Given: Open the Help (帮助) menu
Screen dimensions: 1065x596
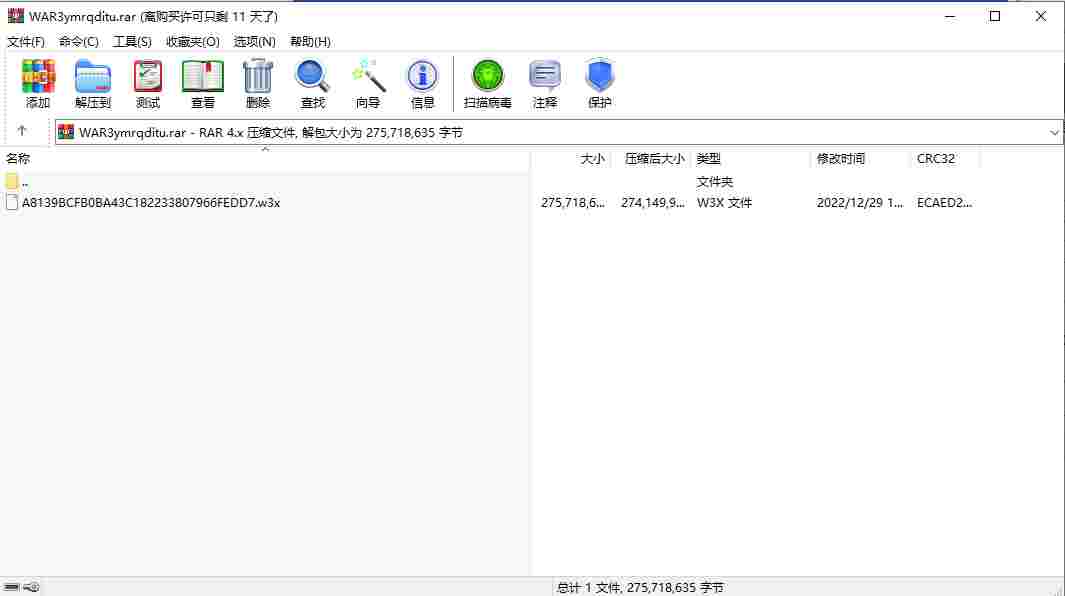Looking at the screenshot, I should (x=310, y=41).
